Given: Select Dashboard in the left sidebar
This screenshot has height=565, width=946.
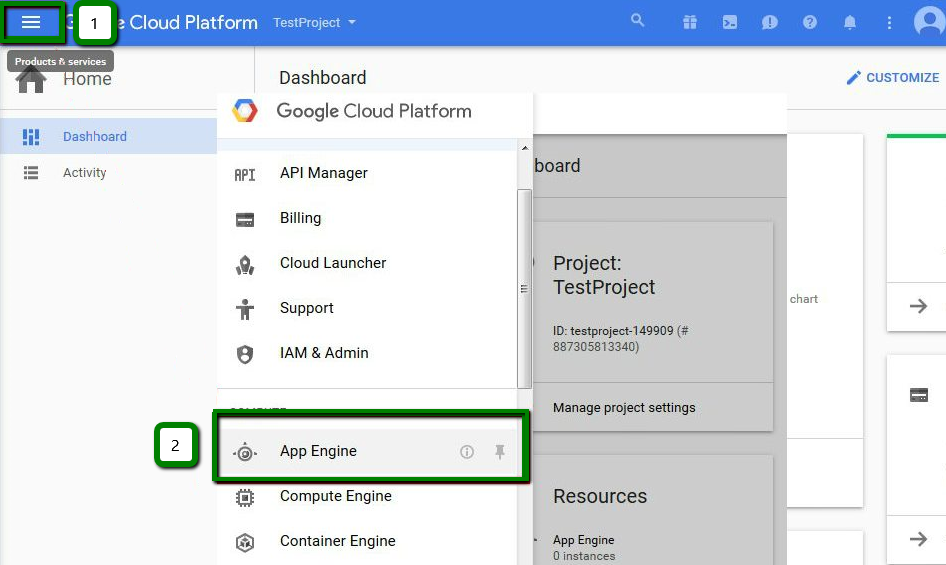Looking at the screenshot, I should click(109, 136).
